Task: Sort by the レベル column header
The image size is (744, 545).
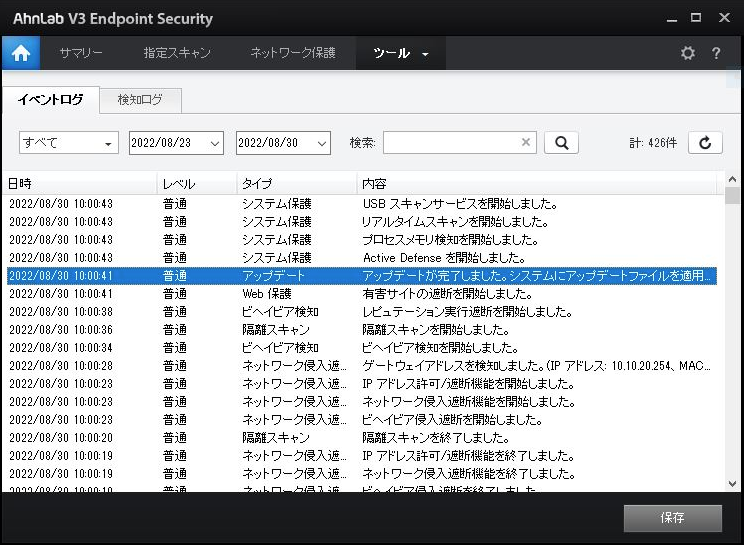Action: (x=197, y=184)
